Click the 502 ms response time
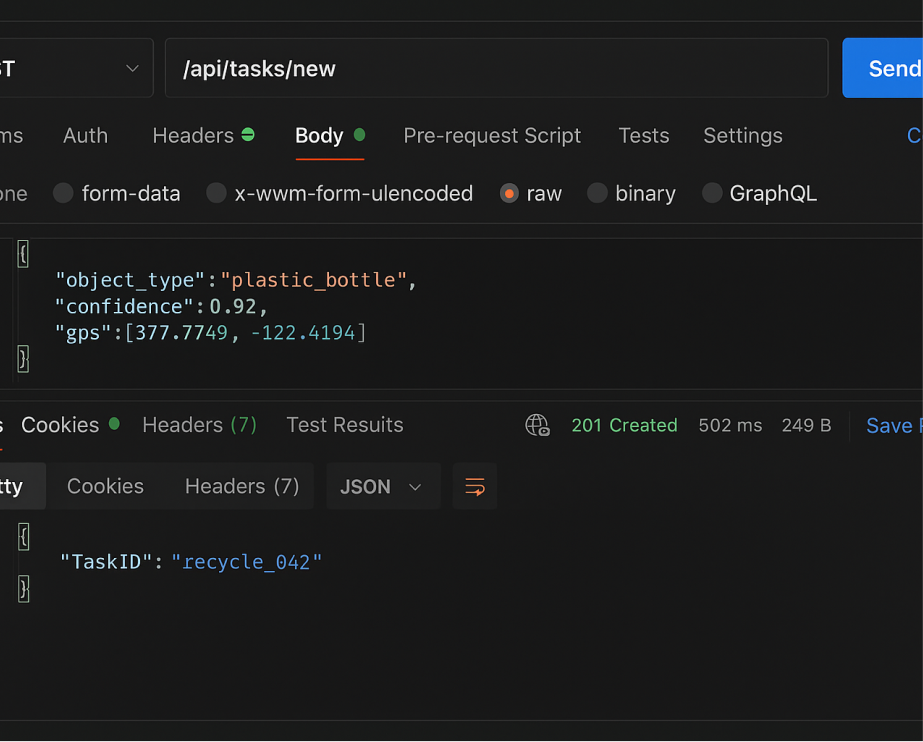923x742 pixels. [731, 425]
